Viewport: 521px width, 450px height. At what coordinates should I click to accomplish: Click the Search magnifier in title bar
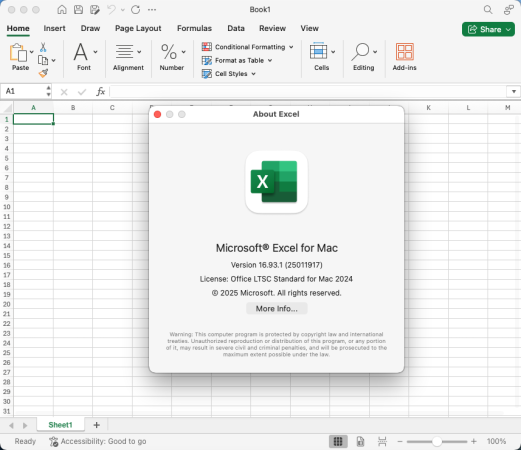[488, 9]
